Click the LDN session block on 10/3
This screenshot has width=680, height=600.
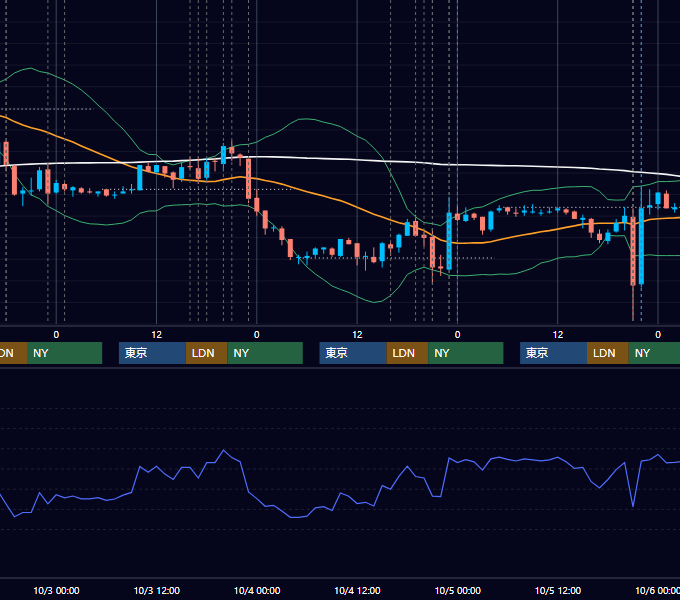[x=206, y=353]
